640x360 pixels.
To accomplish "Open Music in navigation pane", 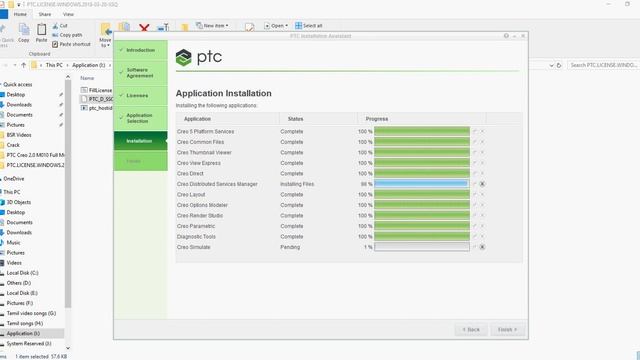I will point(13,242).
